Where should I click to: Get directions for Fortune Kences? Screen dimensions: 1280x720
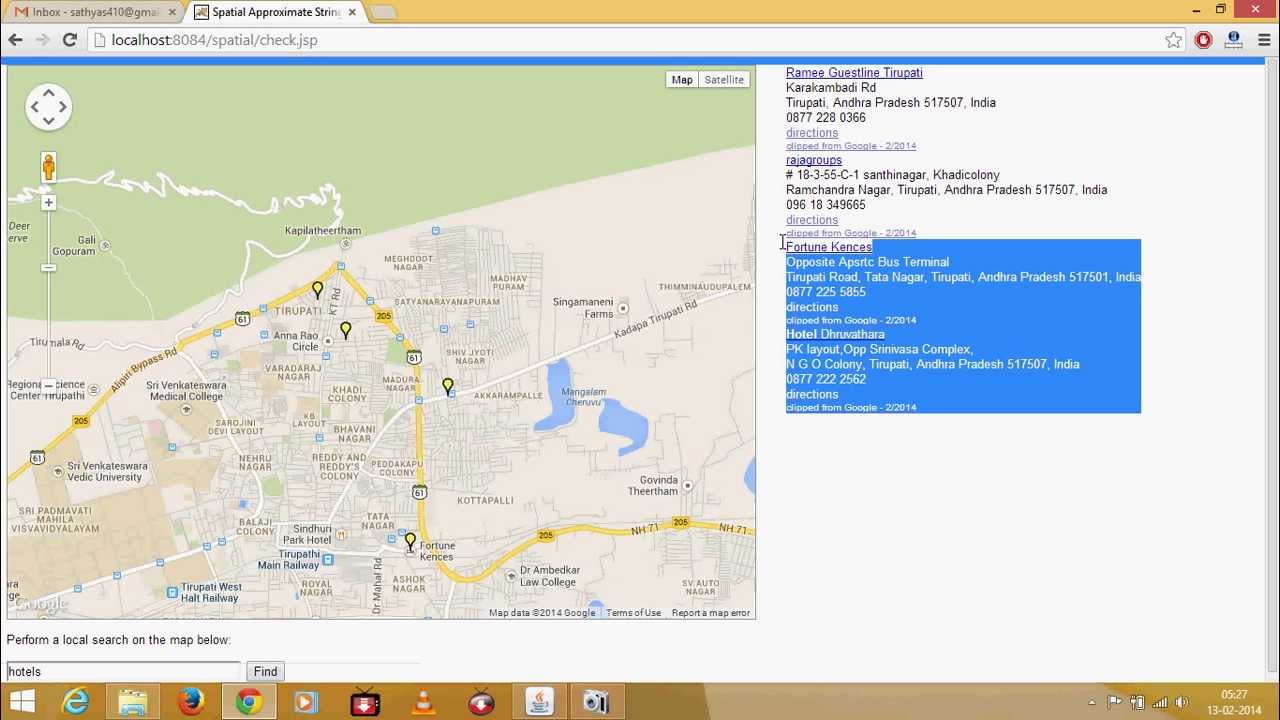click(812, 307)
